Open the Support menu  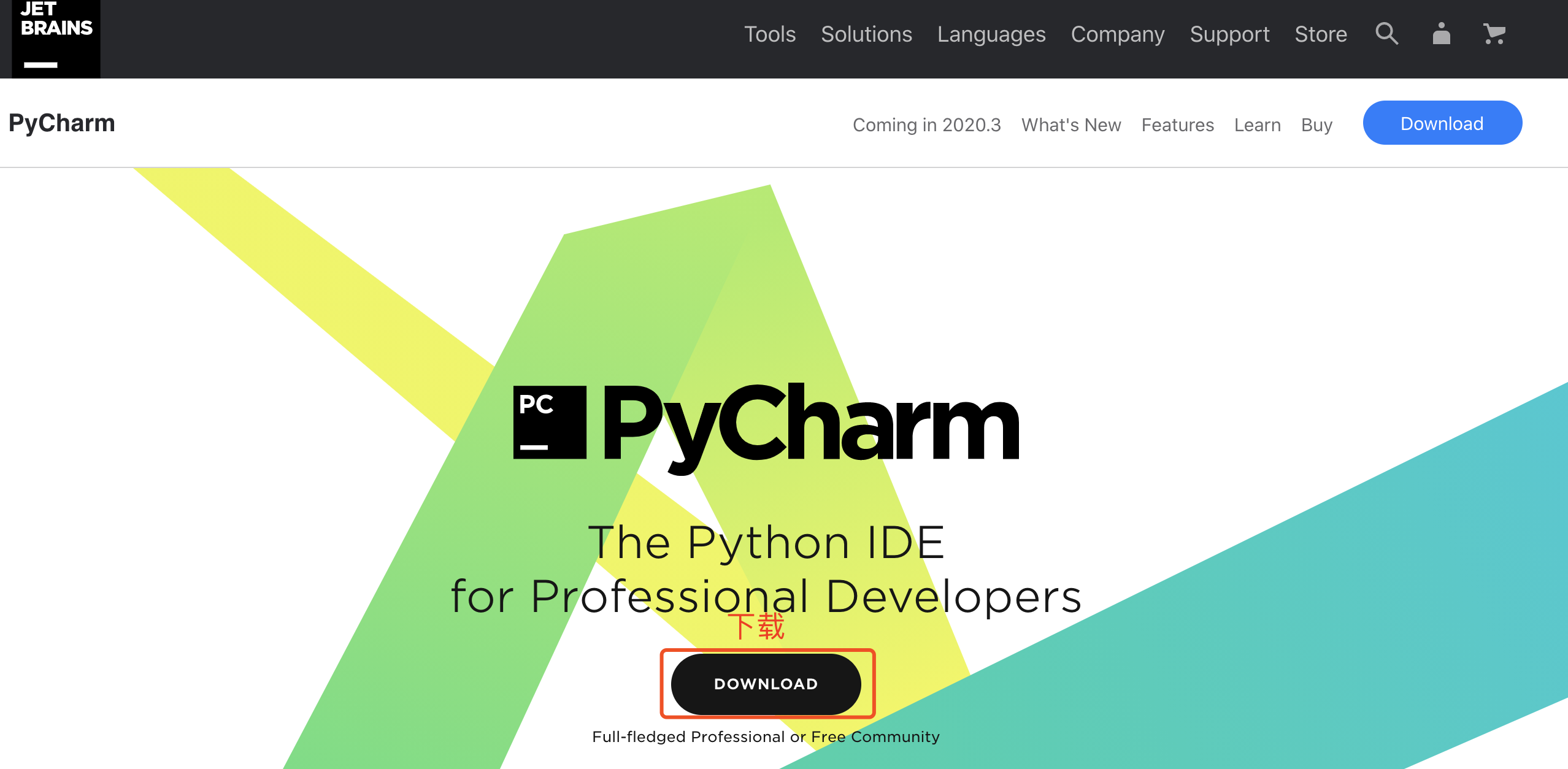pyautogui.click(x=1229, y=34)
